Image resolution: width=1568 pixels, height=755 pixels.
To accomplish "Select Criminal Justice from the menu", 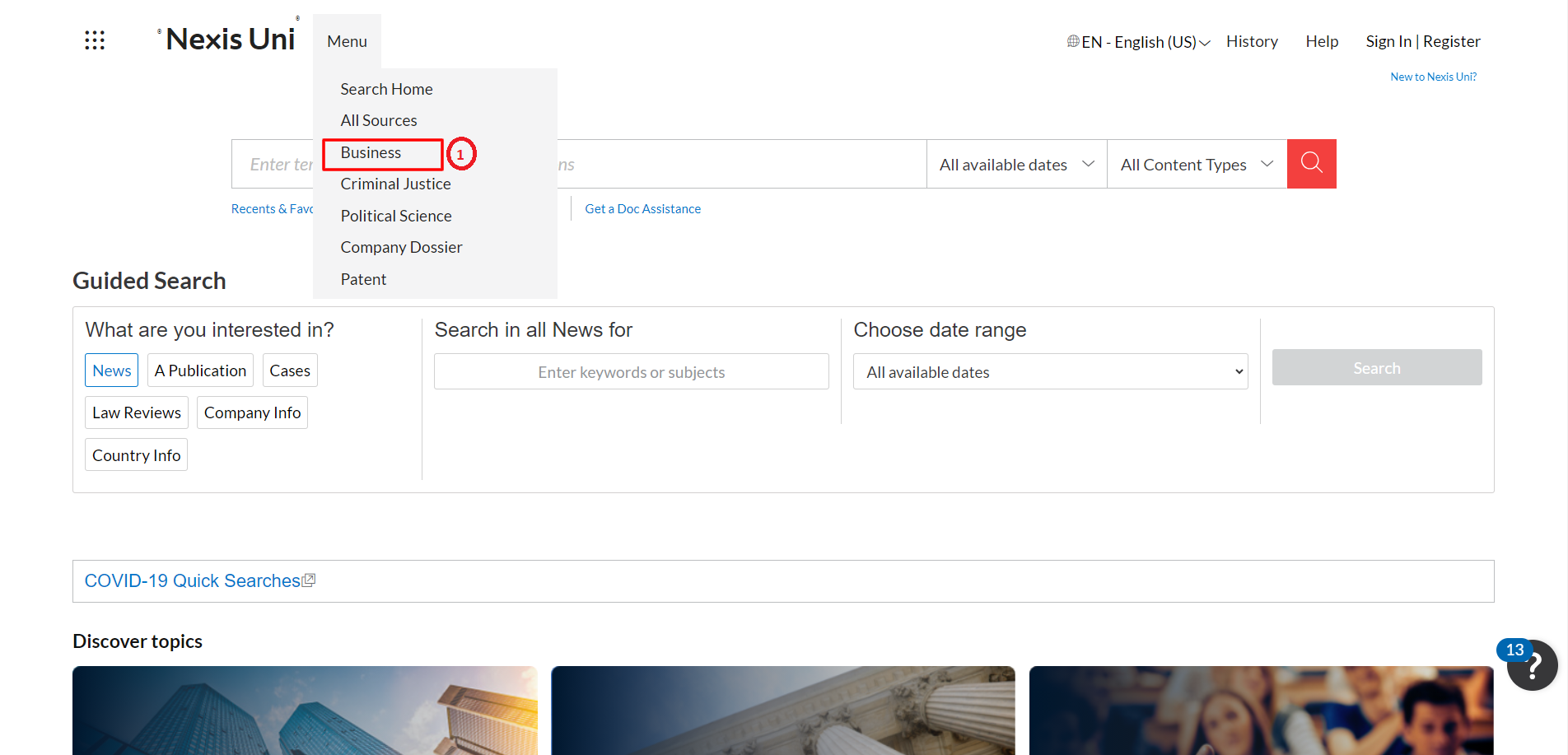I will (x=395, y=184).
